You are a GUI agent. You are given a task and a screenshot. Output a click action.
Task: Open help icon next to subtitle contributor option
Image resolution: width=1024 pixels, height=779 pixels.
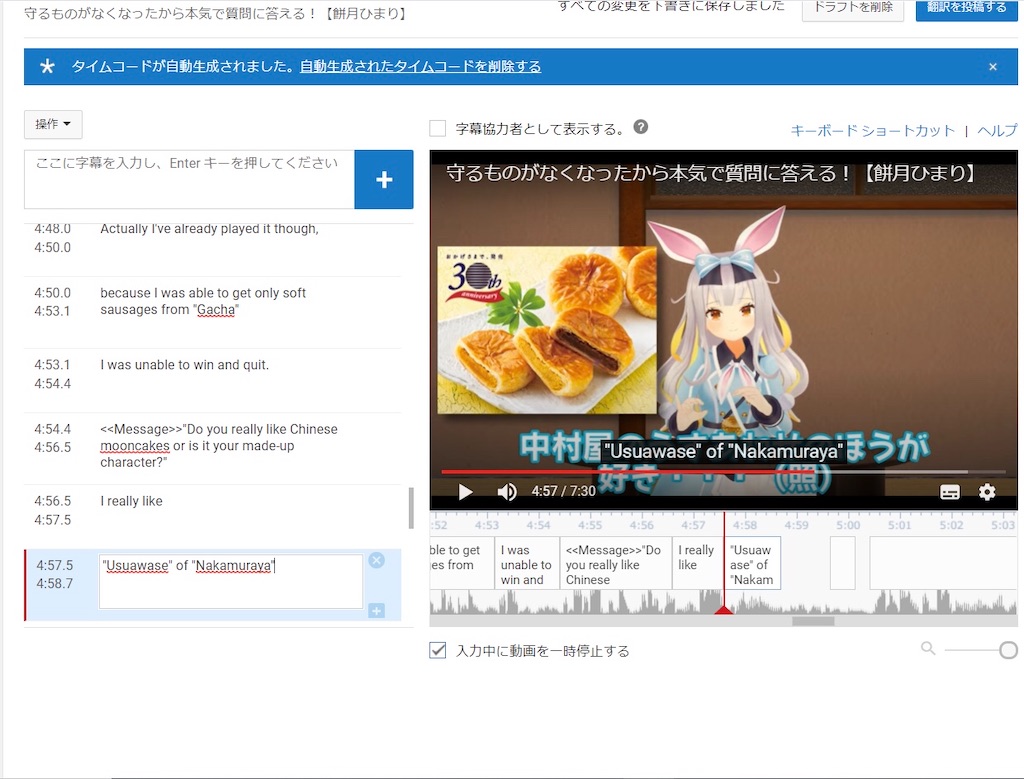pyautogui.click(x=641, y=127)
